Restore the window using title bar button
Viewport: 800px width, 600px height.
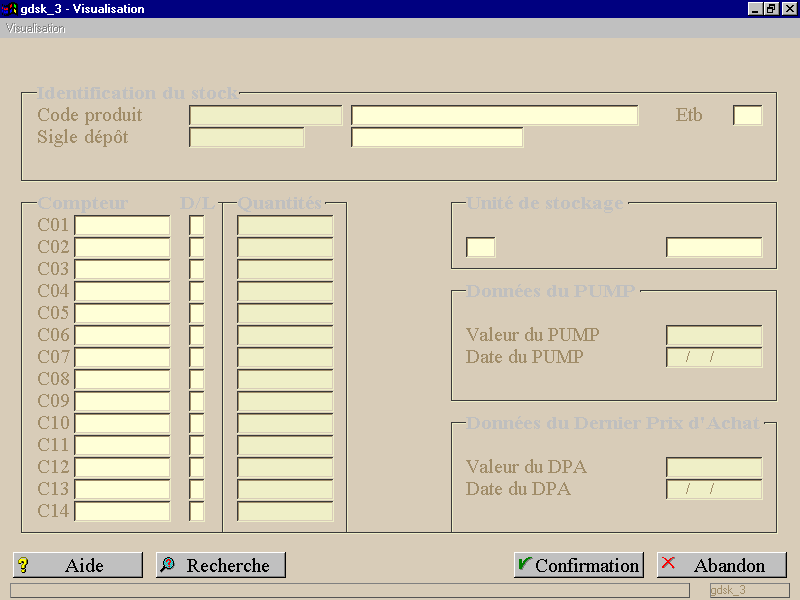771,9
